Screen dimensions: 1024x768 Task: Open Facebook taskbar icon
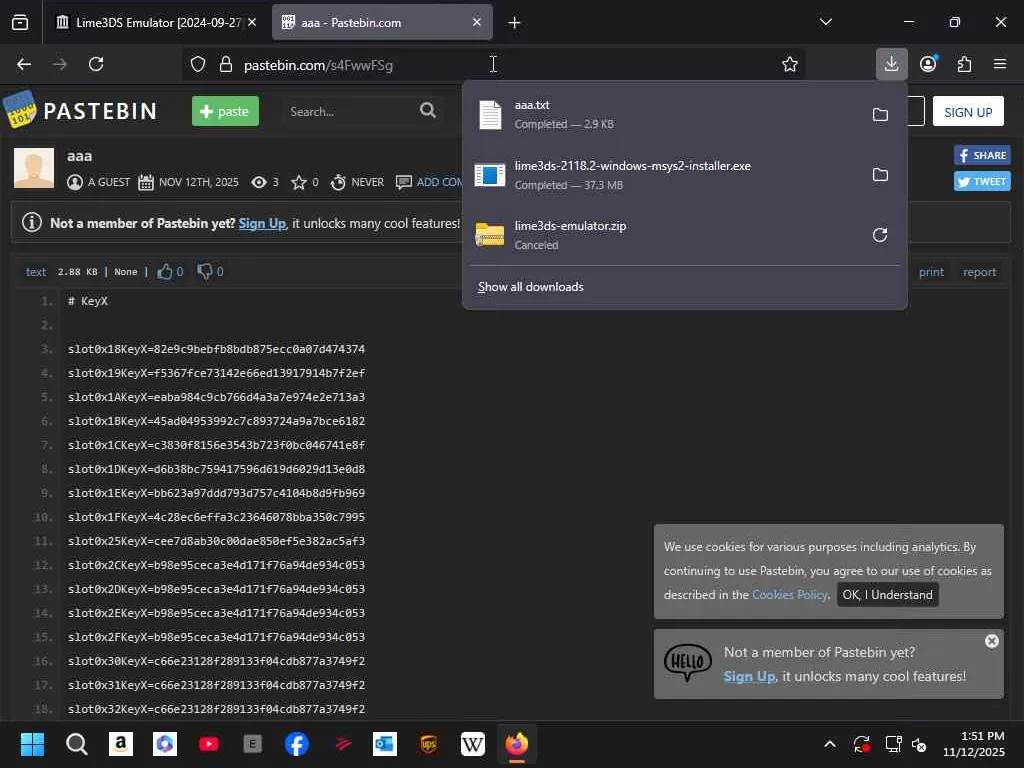(x=296, y=744)
